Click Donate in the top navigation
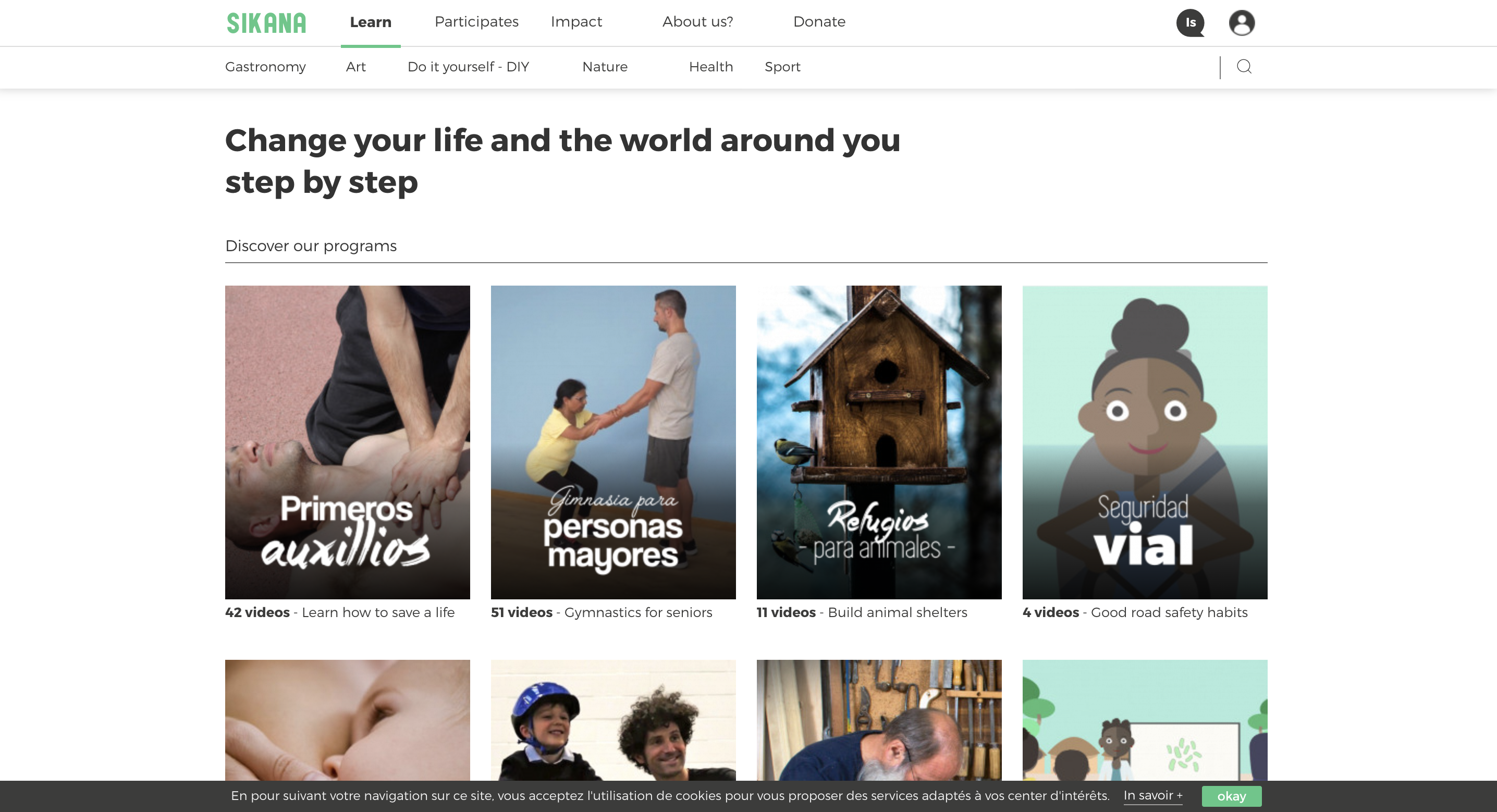 tap(819, 21)
